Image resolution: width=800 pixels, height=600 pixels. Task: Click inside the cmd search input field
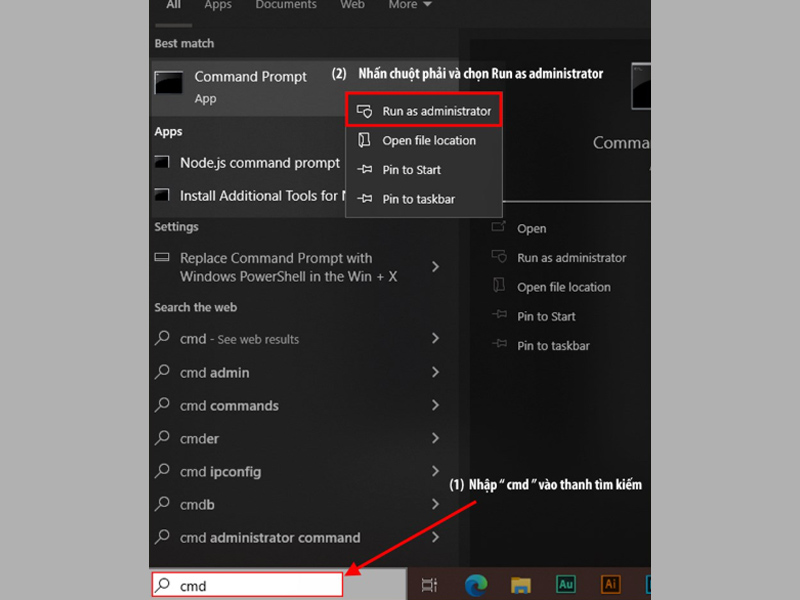(x=250, y=585)
